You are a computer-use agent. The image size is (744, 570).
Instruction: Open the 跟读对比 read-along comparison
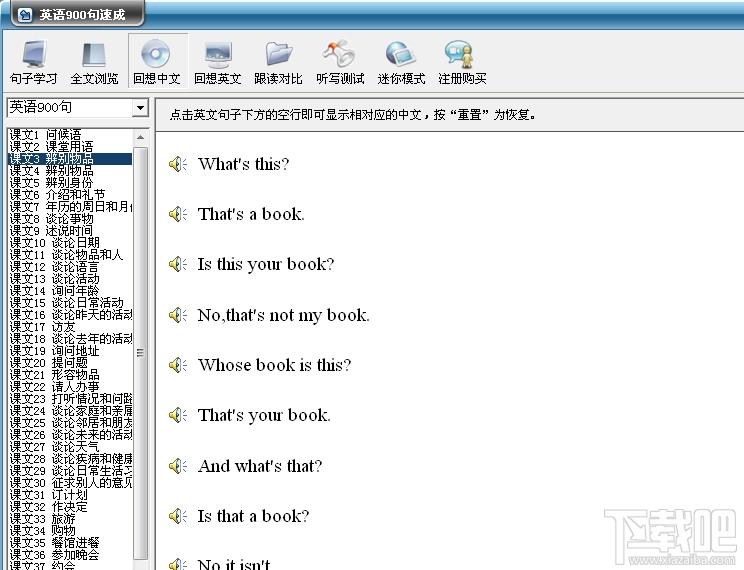click(279, 62)
